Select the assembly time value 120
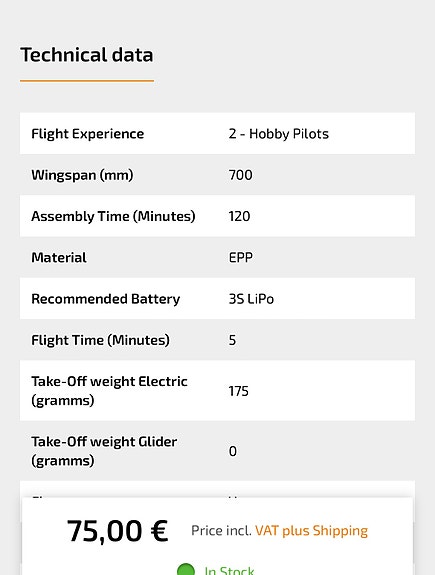 point(240,216)
